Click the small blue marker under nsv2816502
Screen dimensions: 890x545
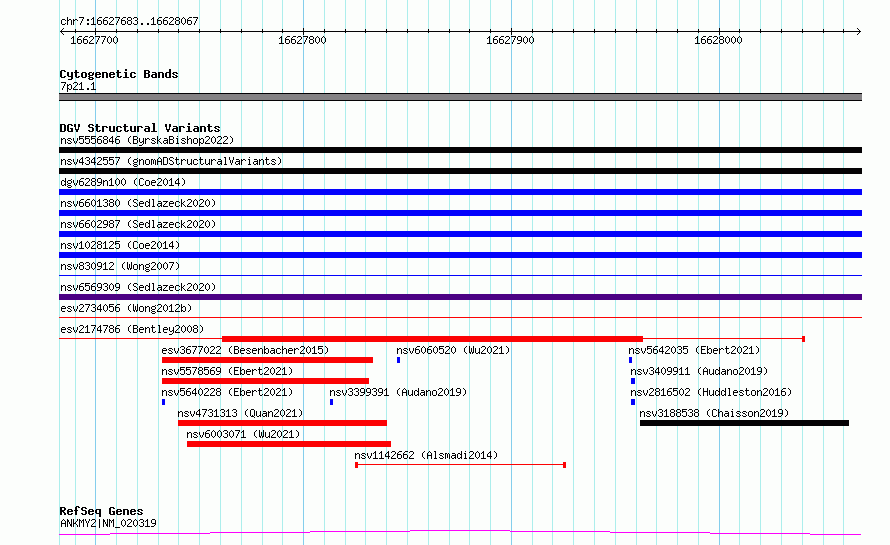coord(633,402)
